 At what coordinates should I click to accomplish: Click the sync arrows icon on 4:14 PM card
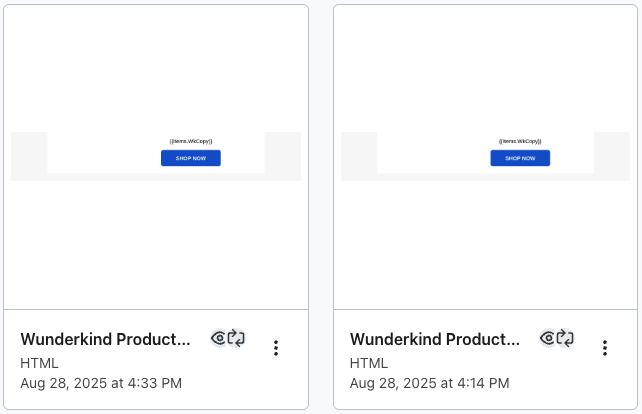click(x=565, y=338)
